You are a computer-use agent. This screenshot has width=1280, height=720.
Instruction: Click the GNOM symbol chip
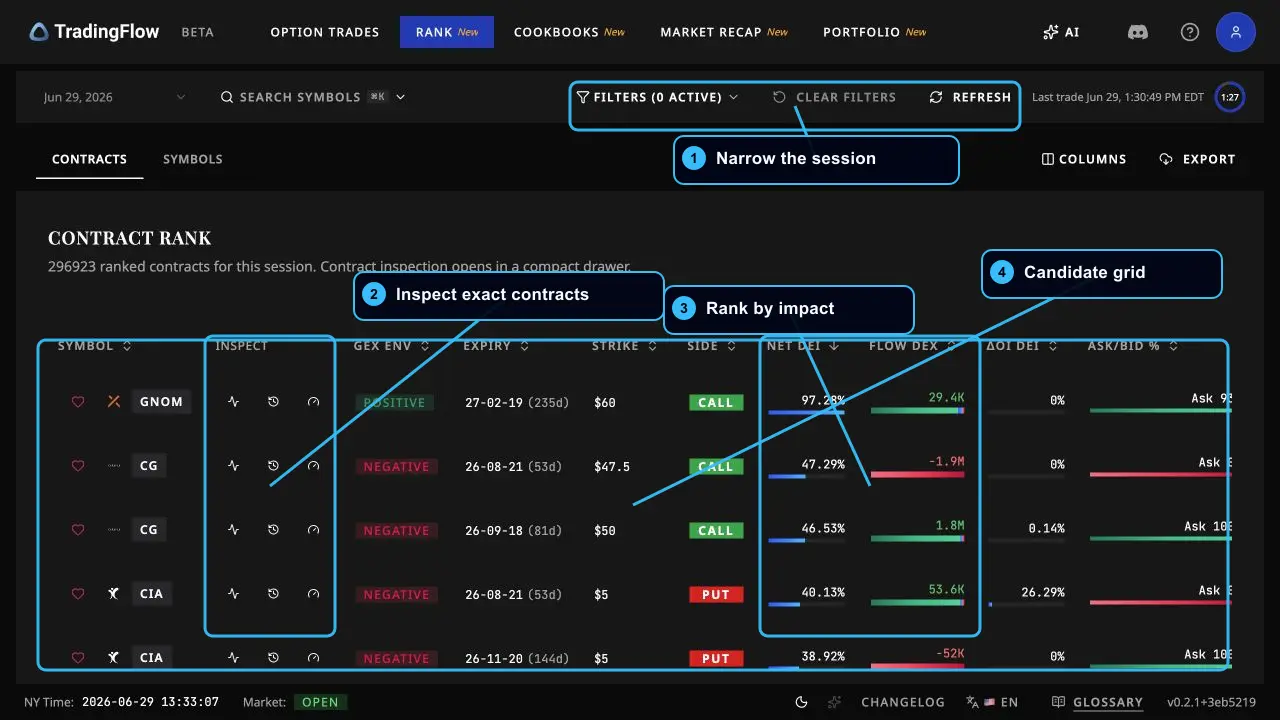pyautogui.click(x=161, y=402)
